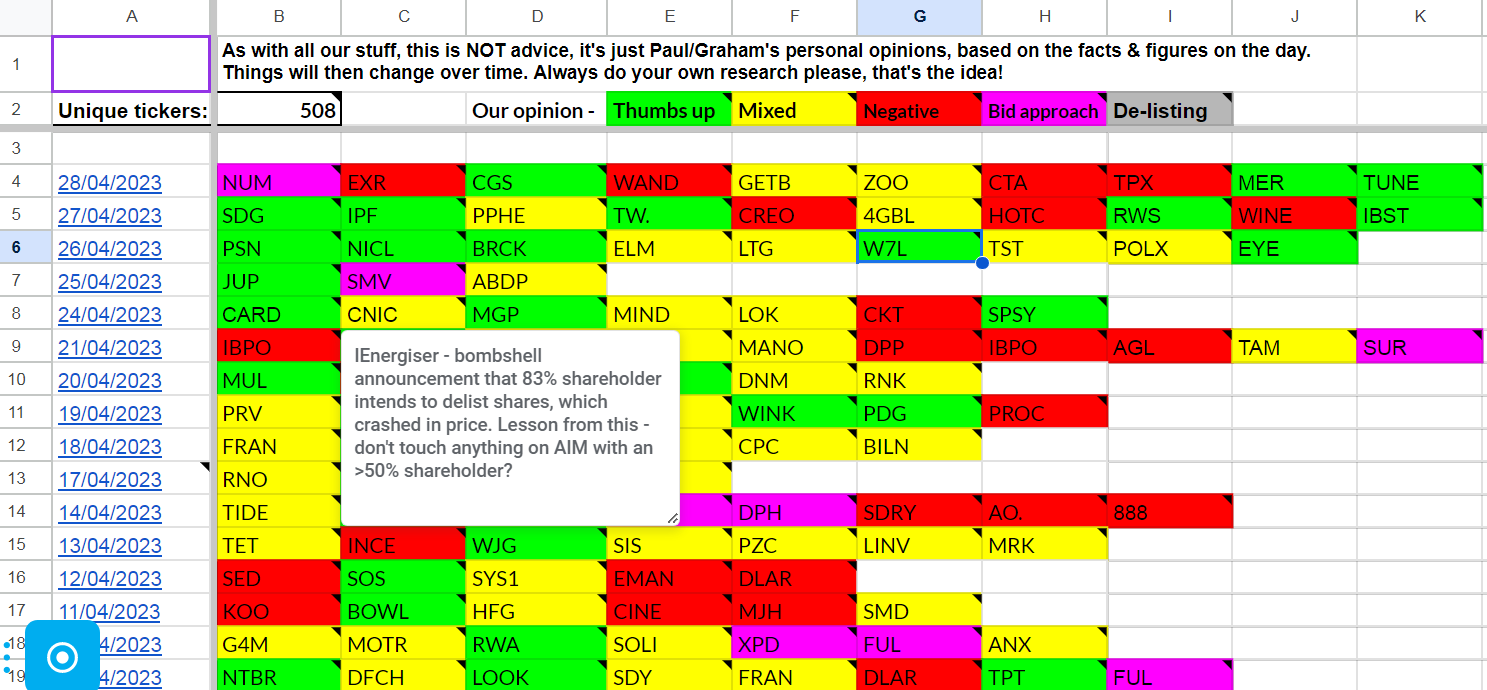1487x690 pixels.
Task: Select column K header
Action: click(1421, 16)
